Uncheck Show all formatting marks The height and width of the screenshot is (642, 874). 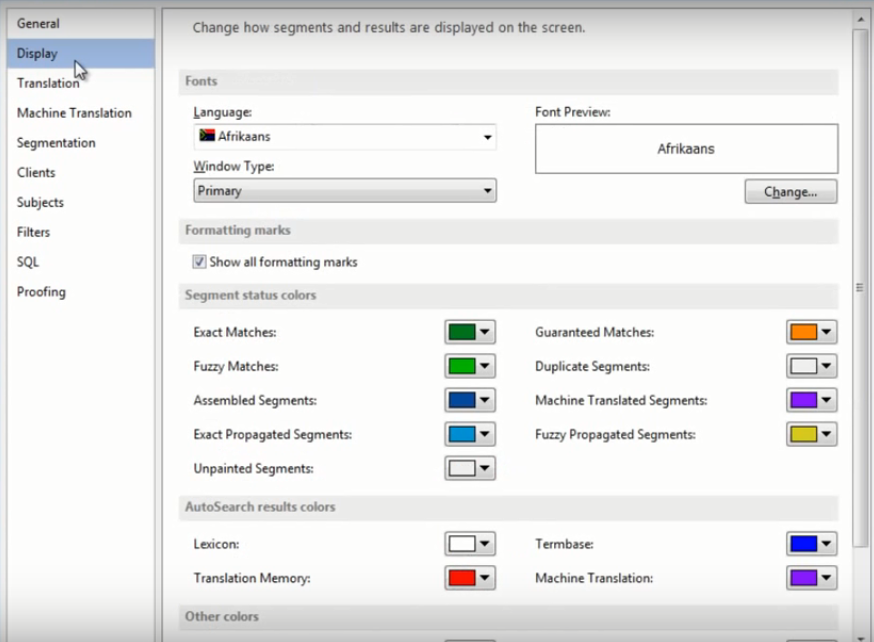[200, 262]
